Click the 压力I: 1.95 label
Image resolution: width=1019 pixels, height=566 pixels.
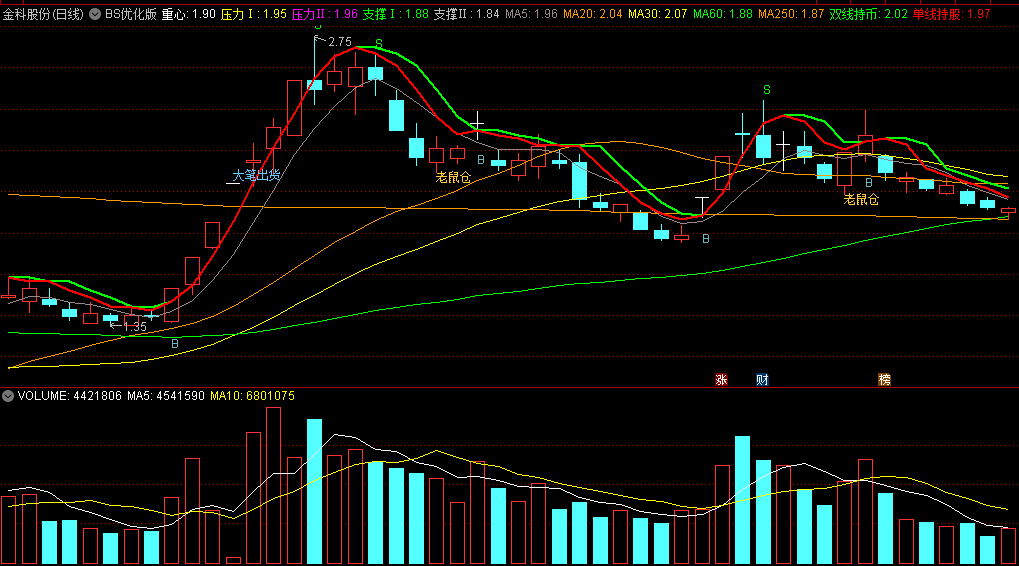point(253,14)
